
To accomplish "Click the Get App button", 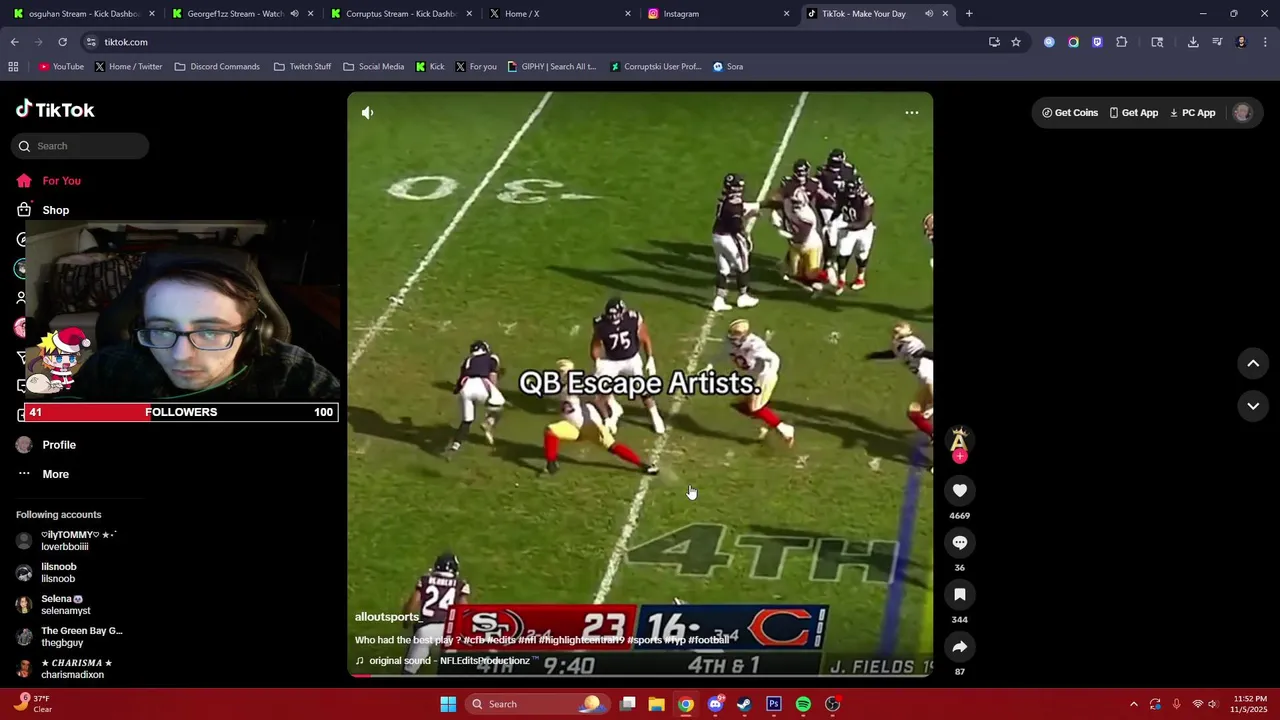I will point(1134,113).
